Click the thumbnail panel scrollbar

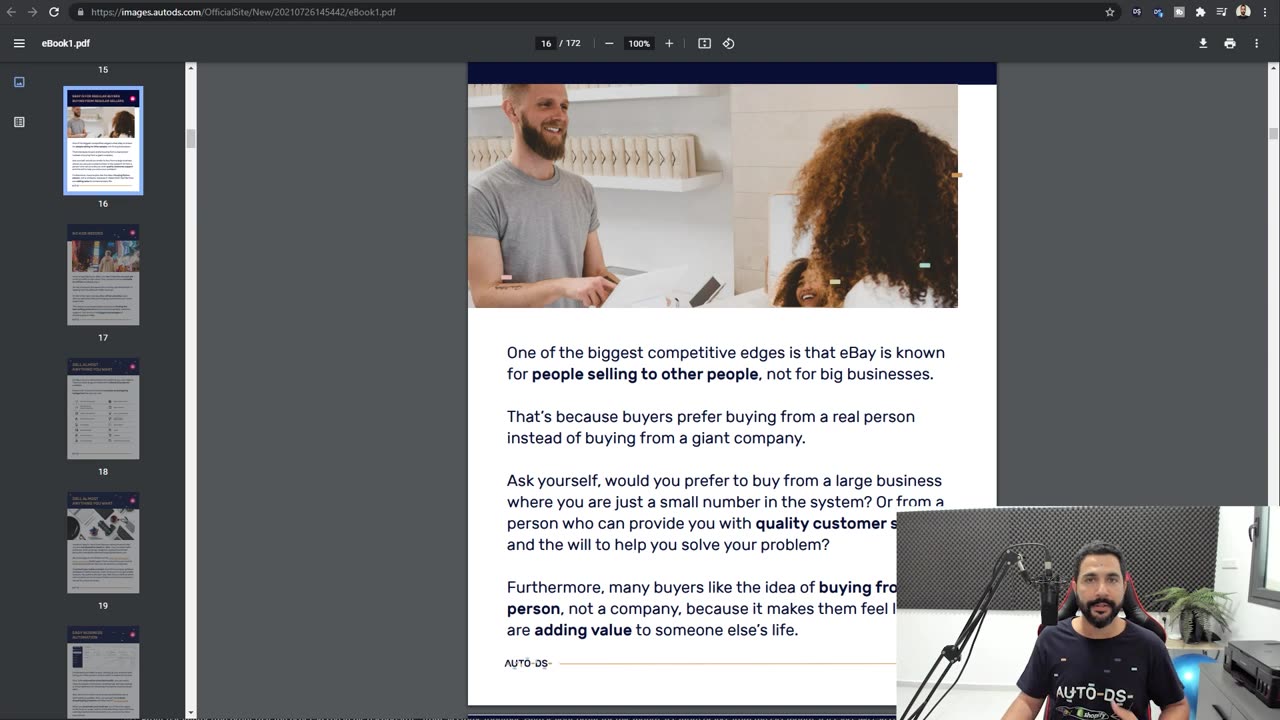click(x=190, y=138)
